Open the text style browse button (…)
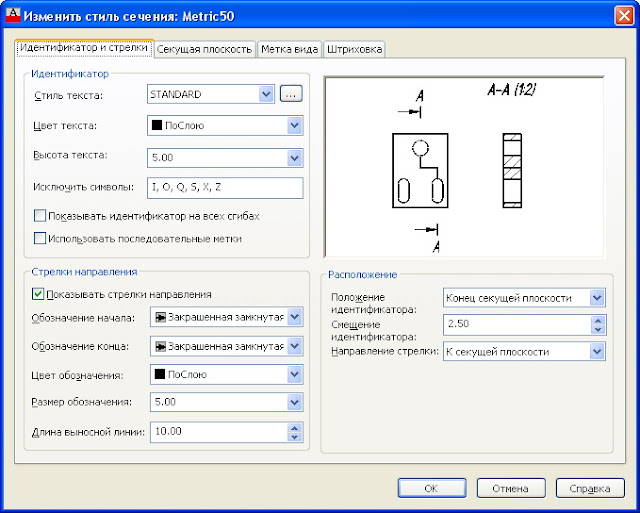This screenshot has height=513, width=640. pos(291,94)
